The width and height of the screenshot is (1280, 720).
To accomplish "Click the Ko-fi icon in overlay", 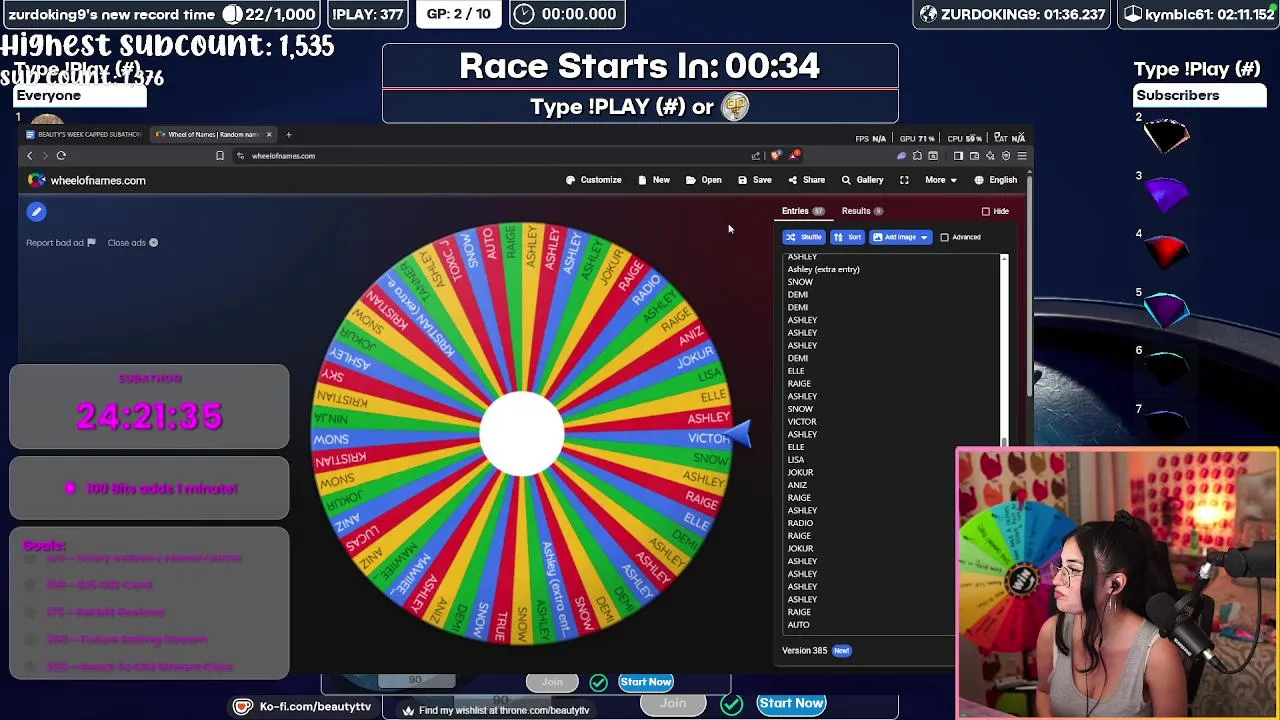I will tap(243, 707).
